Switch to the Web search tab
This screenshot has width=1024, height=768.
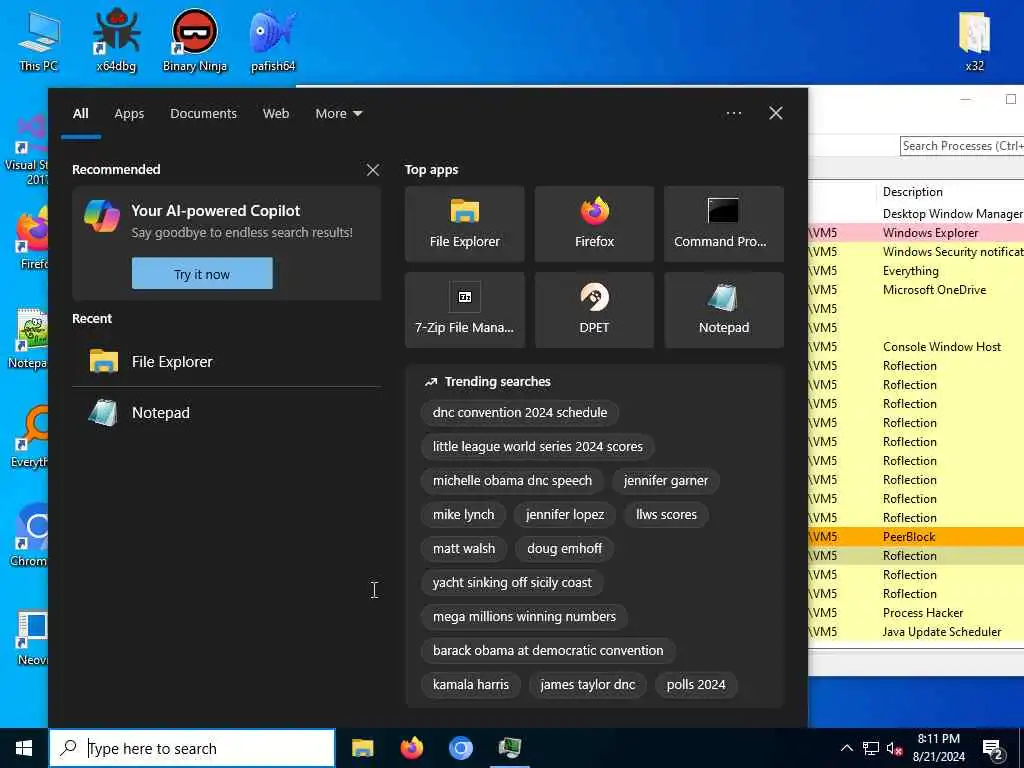pos(276,114)
